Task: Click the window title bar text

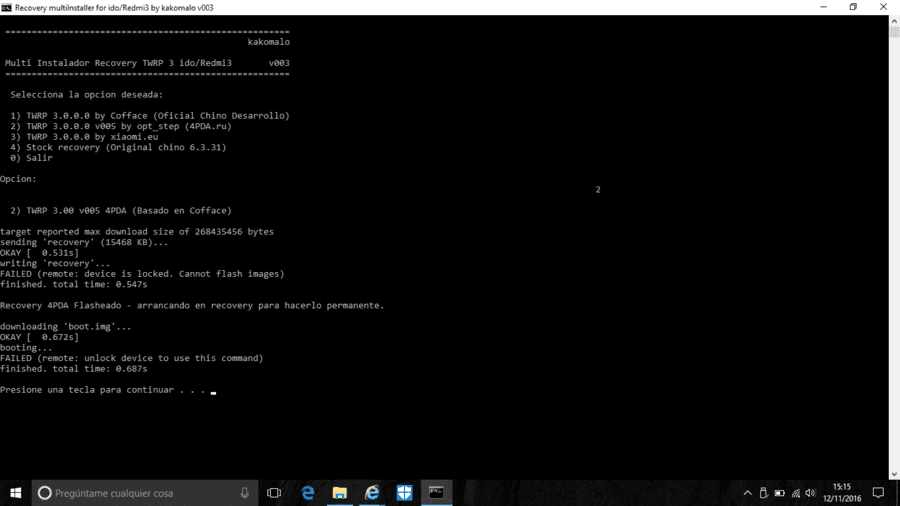Action: [114, 7]
